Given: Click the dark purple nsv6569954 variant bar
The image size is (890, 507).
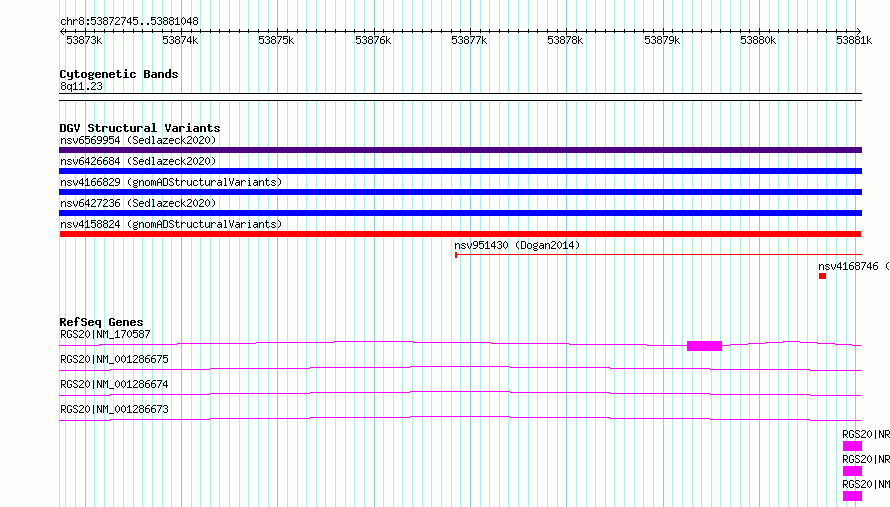Looking at the screenshot, I should coord(460,150).
